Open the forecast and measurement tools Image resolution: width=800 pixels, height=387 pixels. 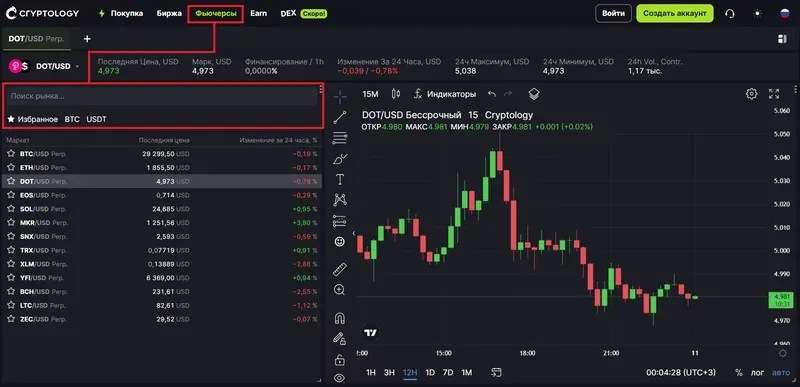340,221
